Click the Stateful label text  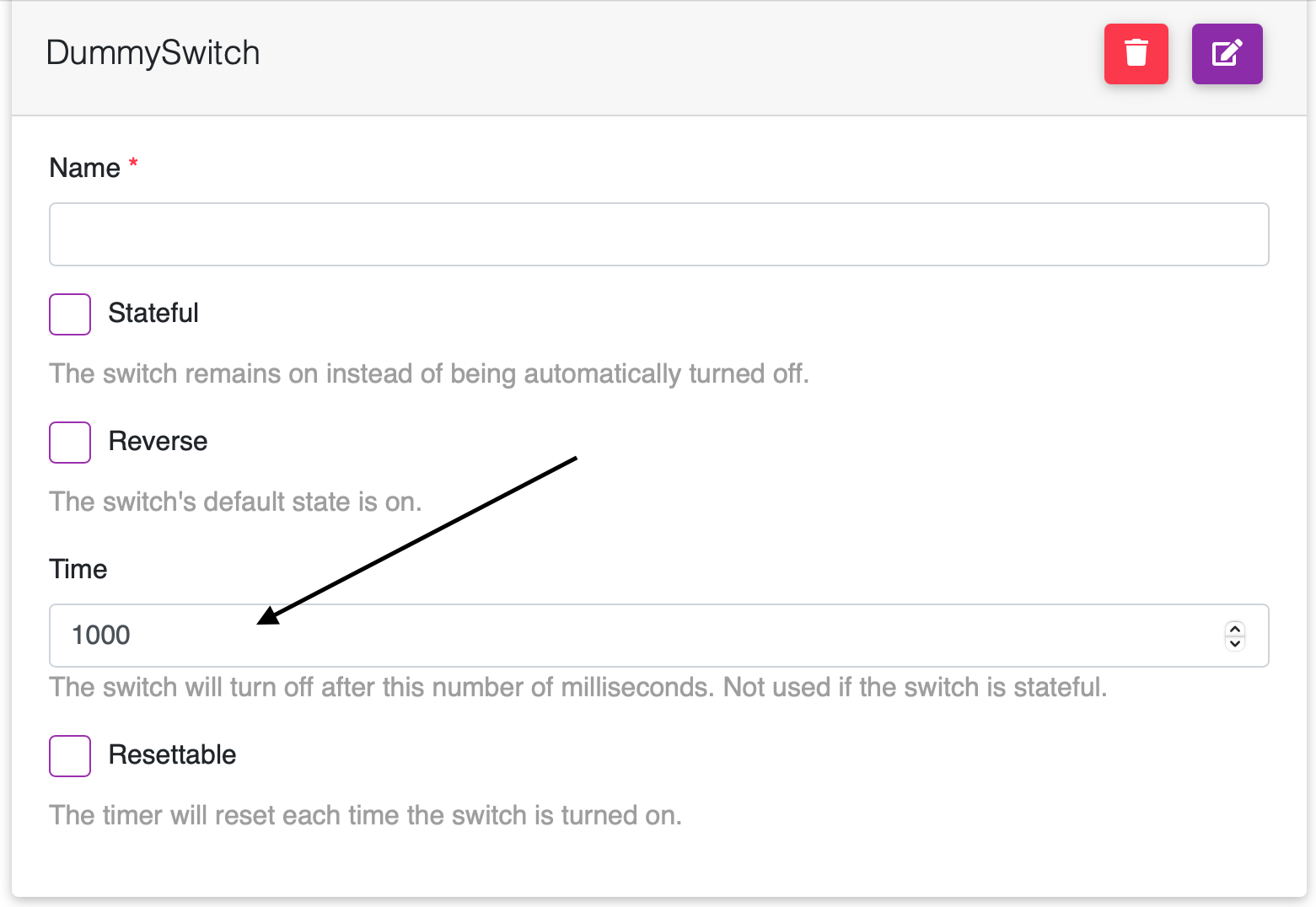pyautogui.click(x=153, y=314)
